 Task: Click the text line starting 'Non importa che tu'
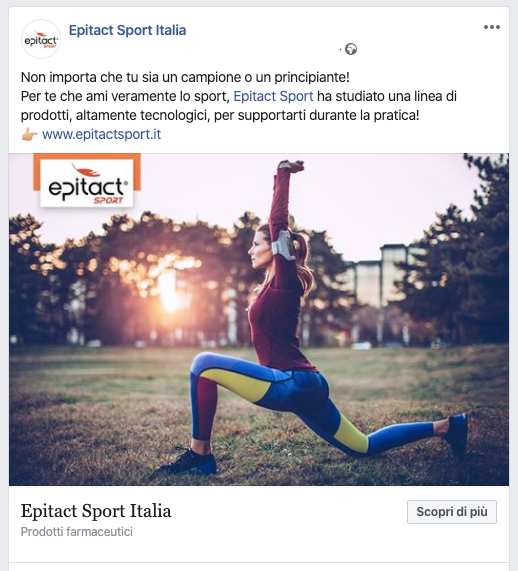coord(185,77)
